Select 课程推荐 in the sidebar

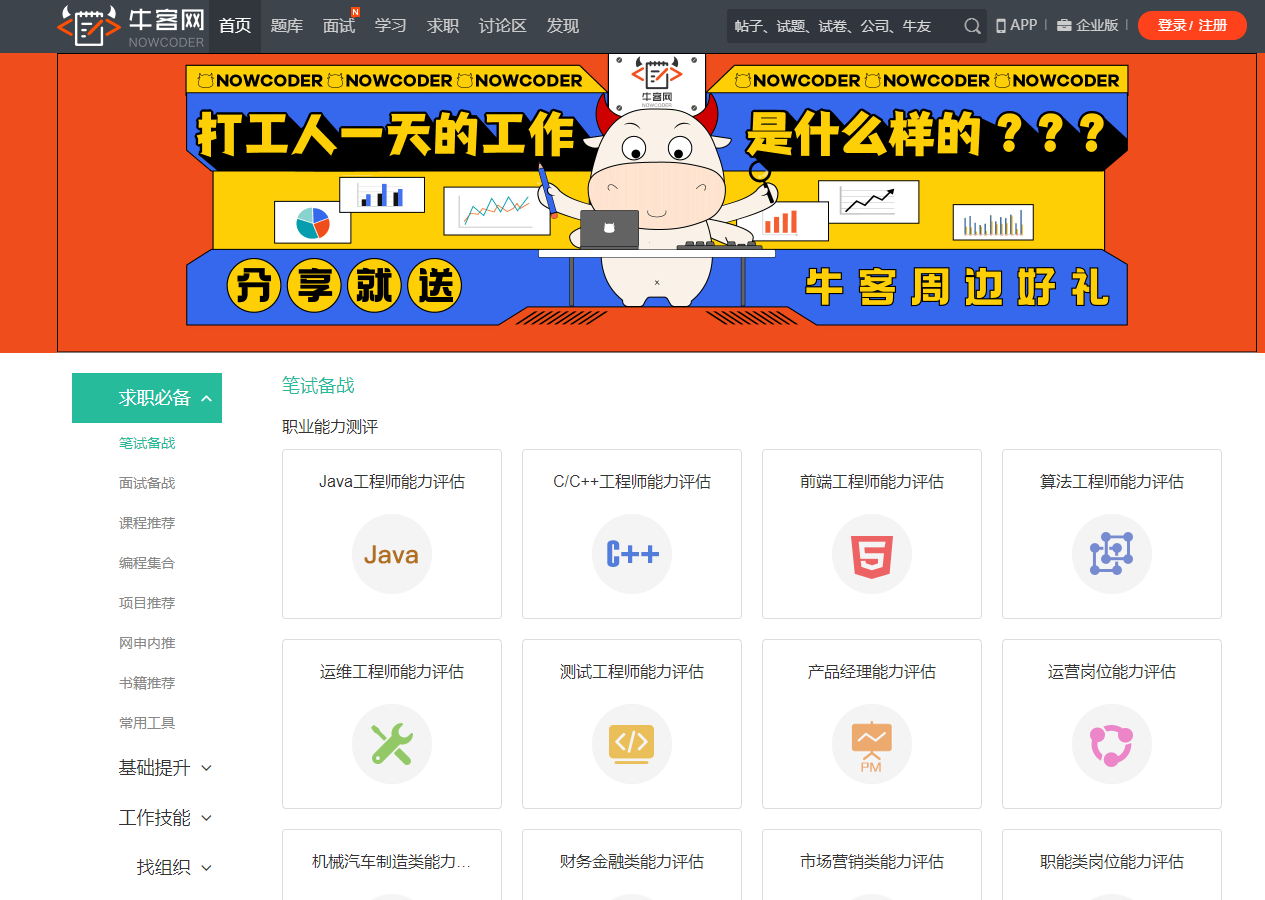[147, 523]
